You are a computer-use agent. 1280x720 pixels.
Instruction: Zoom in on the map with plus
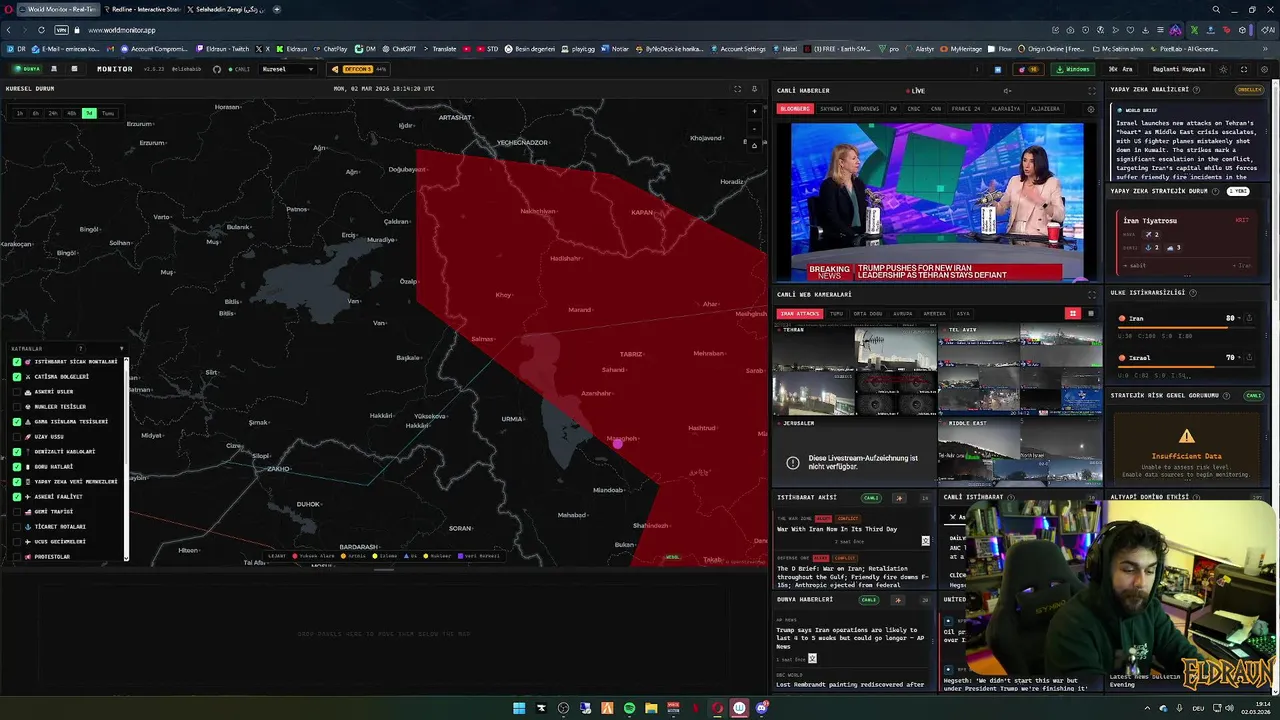tap(755, 111)
